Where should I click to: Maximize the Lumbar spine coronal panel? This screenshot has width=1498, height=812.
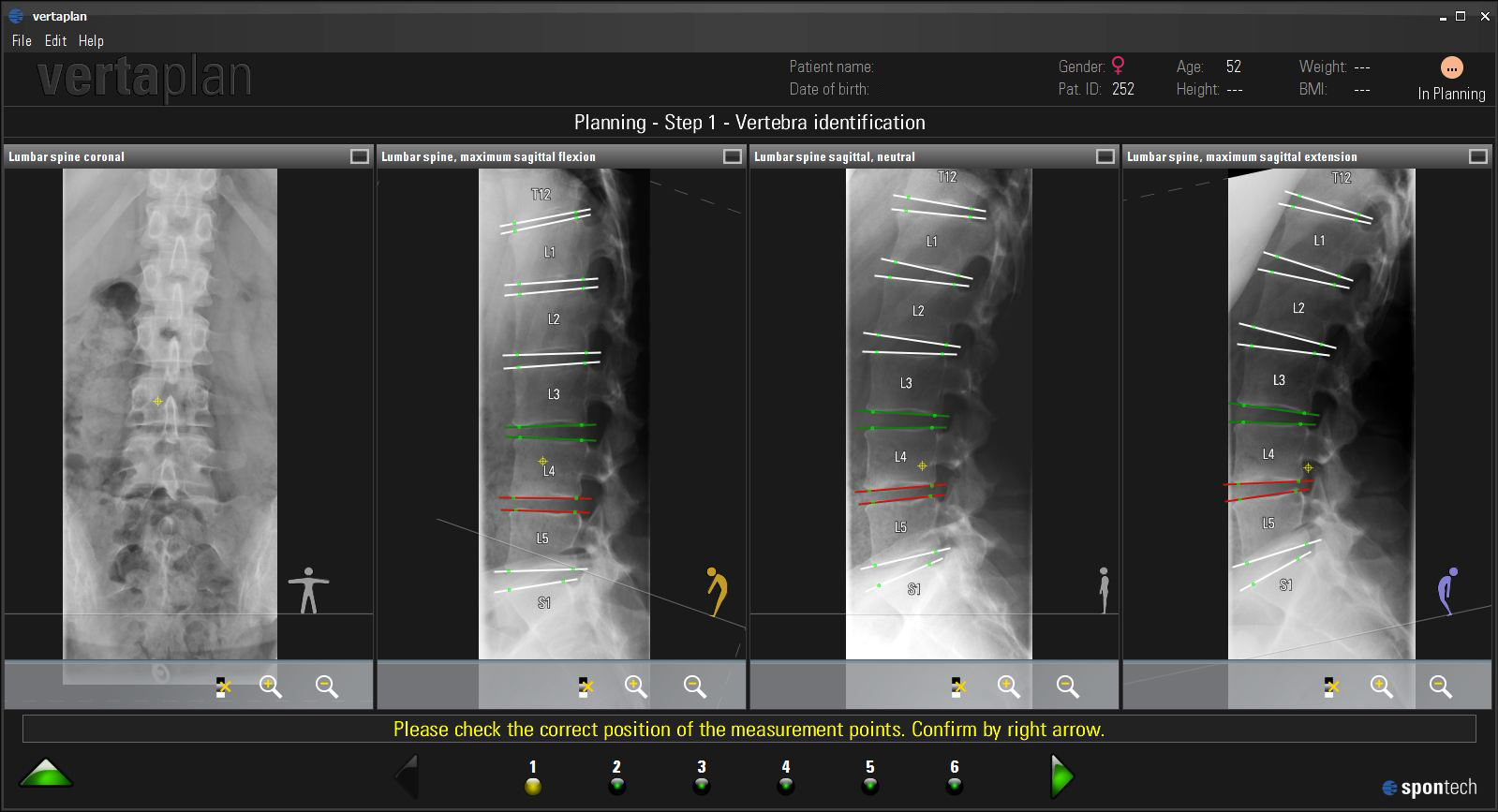point(360,156)
